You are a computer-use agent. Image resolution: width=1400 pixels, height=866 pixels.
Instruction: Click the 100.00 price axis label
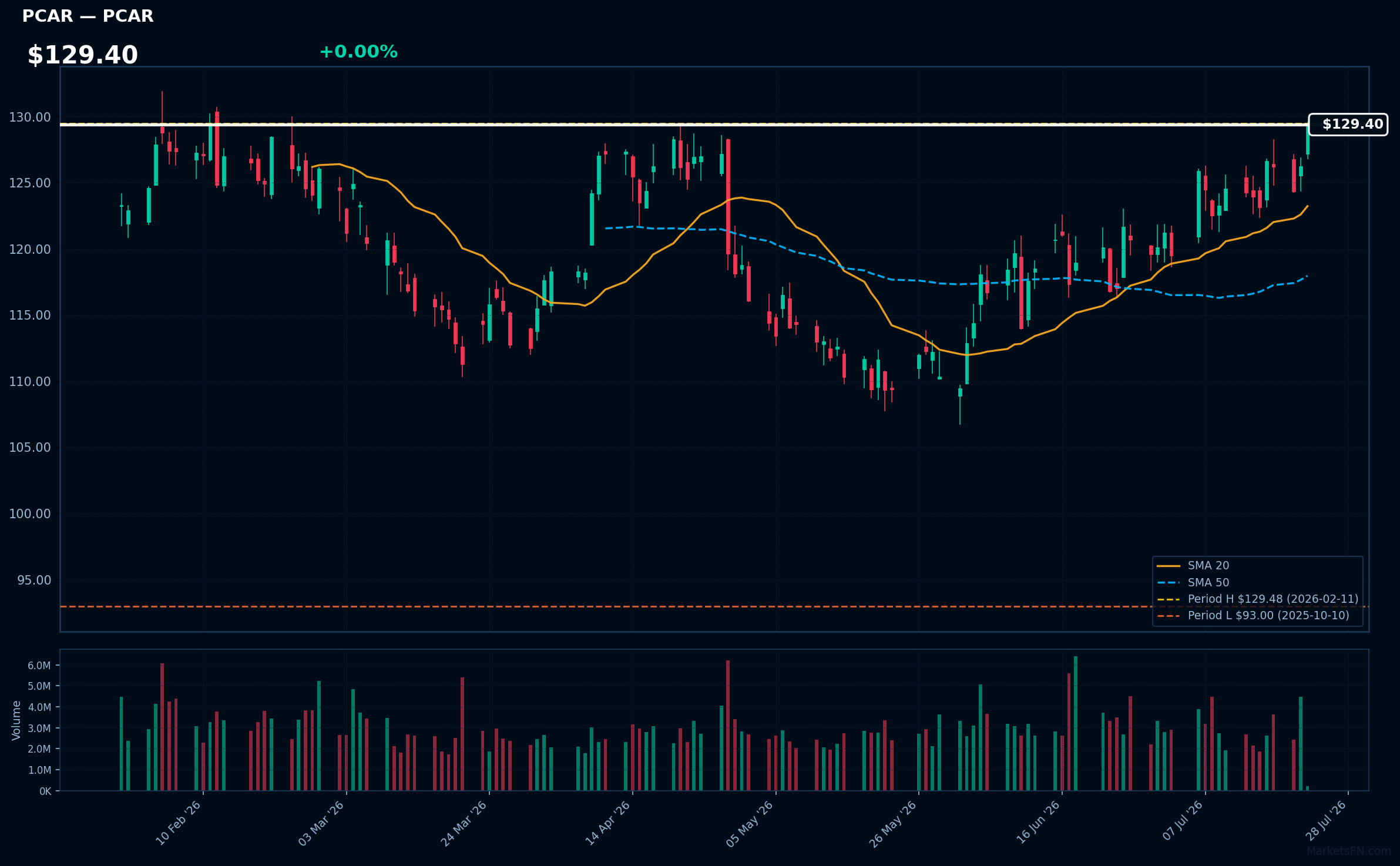coord(30,514)
